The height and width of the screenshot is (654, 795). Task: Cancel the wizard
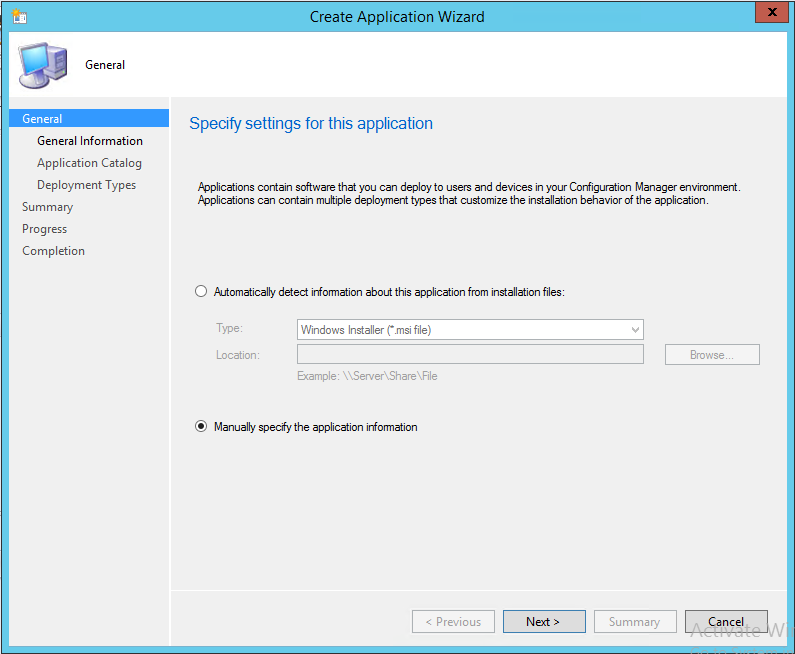point(726,622)
